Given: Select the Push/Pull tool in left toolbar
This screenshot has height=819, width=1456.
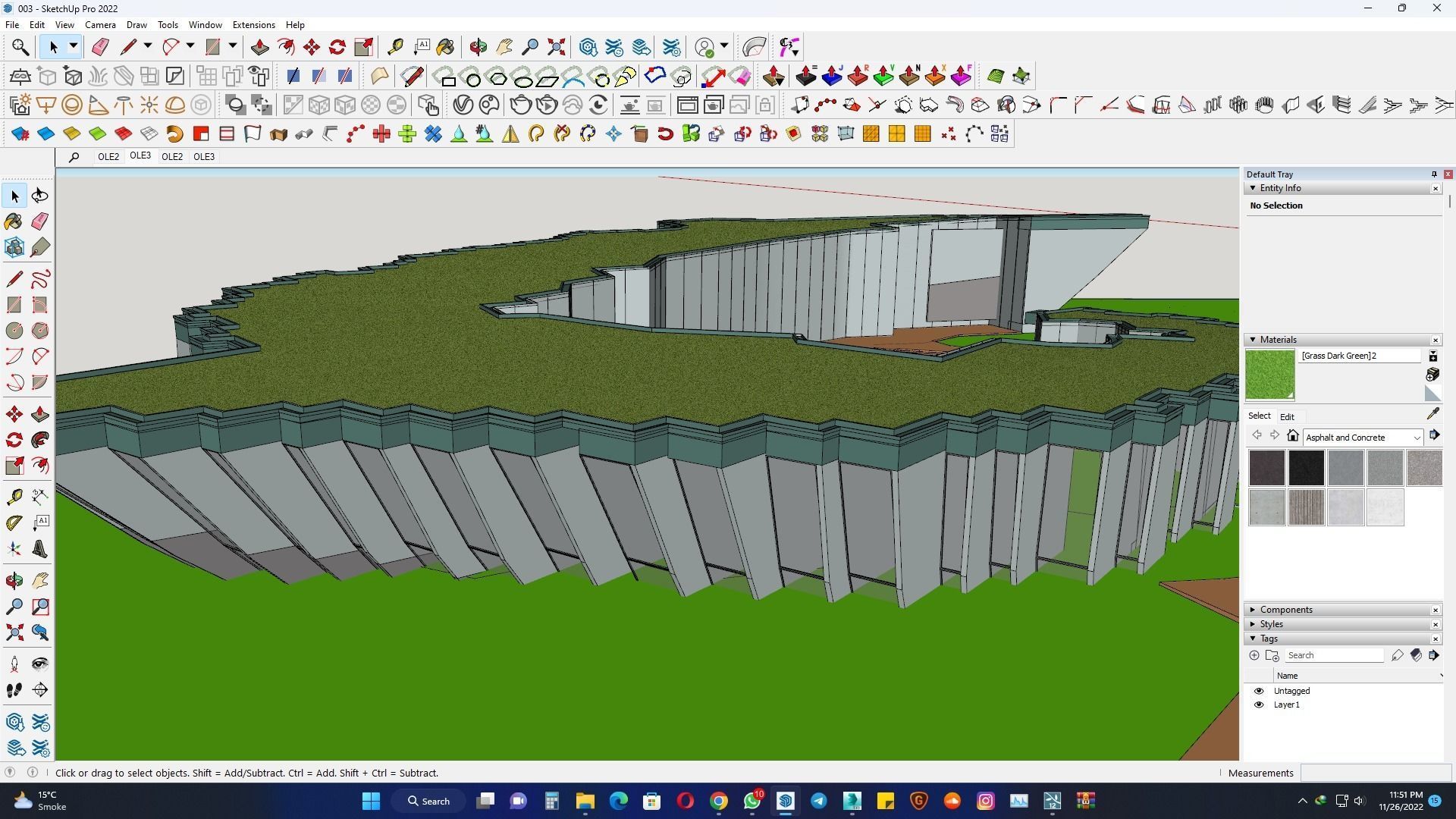Looking at the screenshot, I should tap(40, 414).
